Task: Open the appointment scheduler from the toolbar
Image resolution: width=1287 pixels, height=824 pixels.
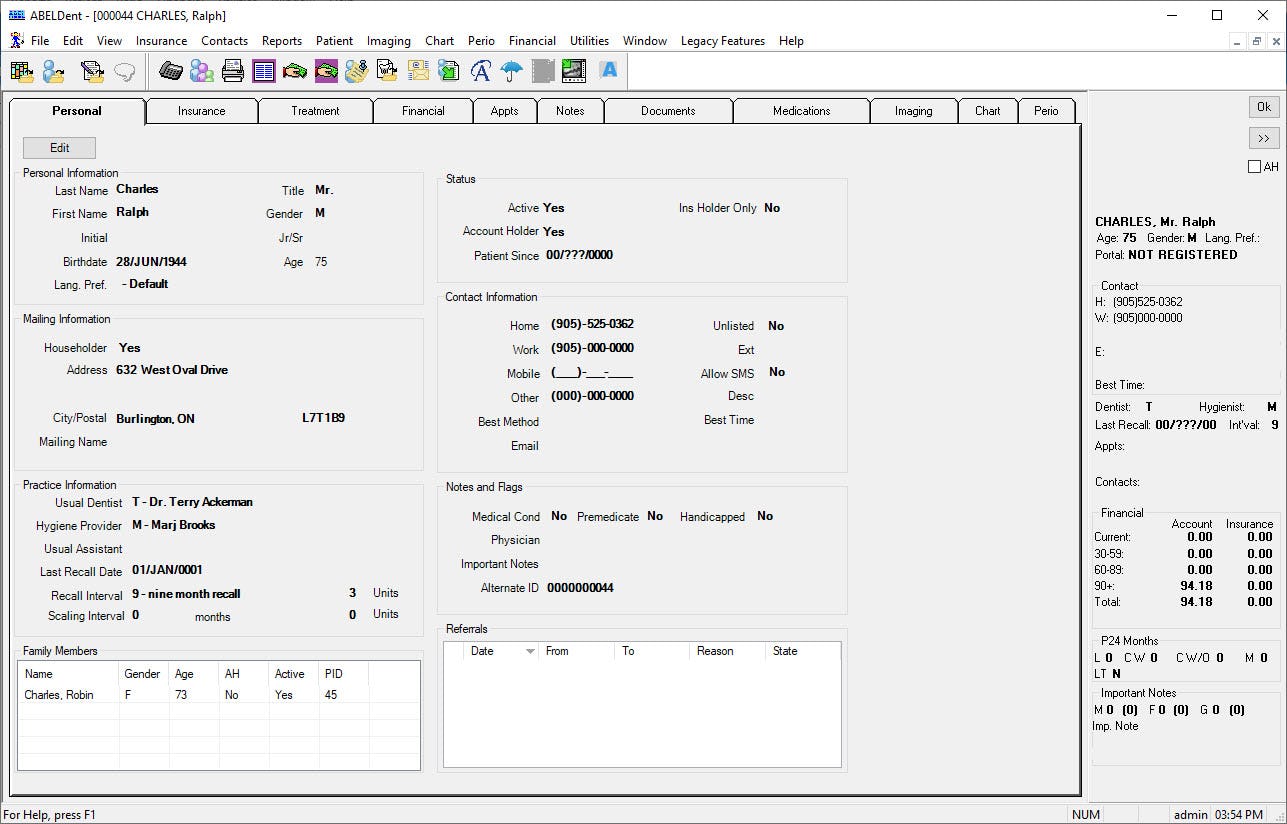Action: tap(22, 70)
